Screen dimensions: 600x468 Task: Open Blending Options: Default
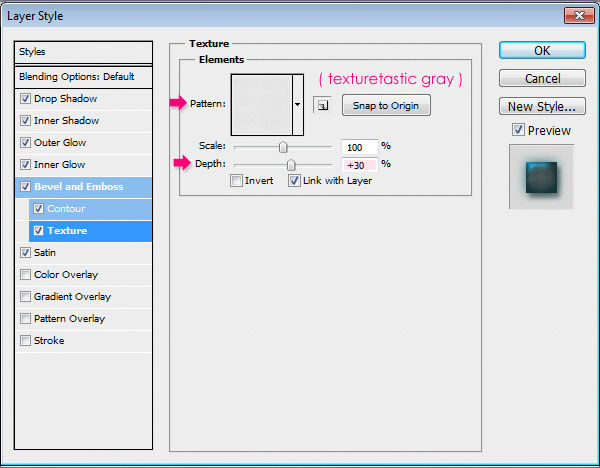point(83,77)
